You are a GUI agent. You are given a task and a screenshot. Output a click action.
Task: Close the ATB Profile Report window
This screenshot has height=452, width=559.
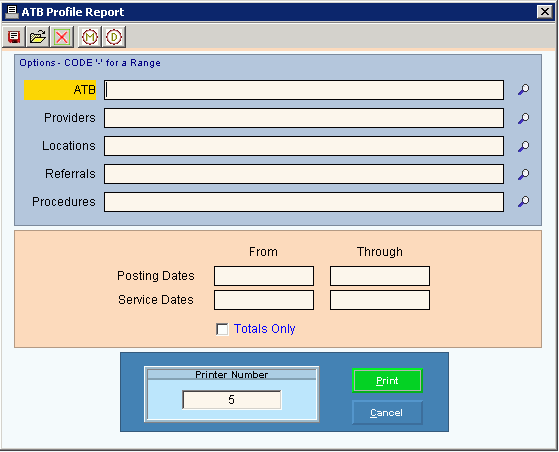tap(545, 12)
